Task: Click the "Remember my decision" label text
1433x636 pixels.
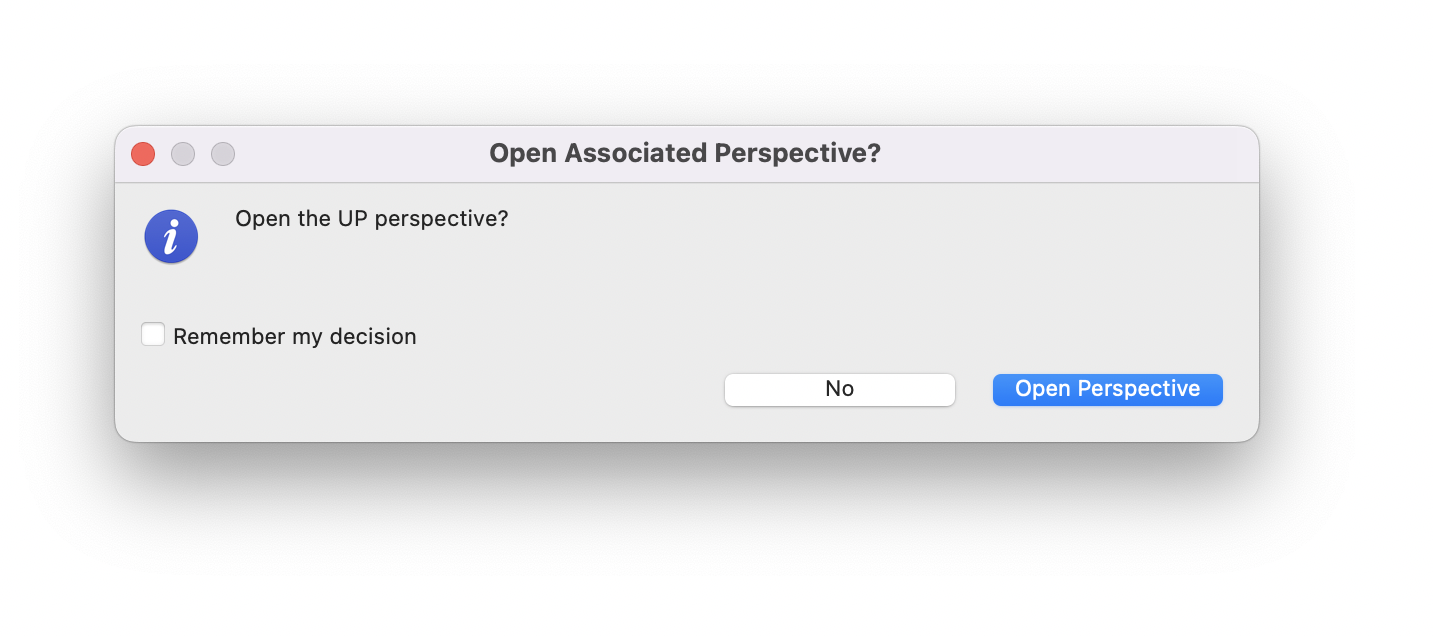Action: click(x=294, y=337)
